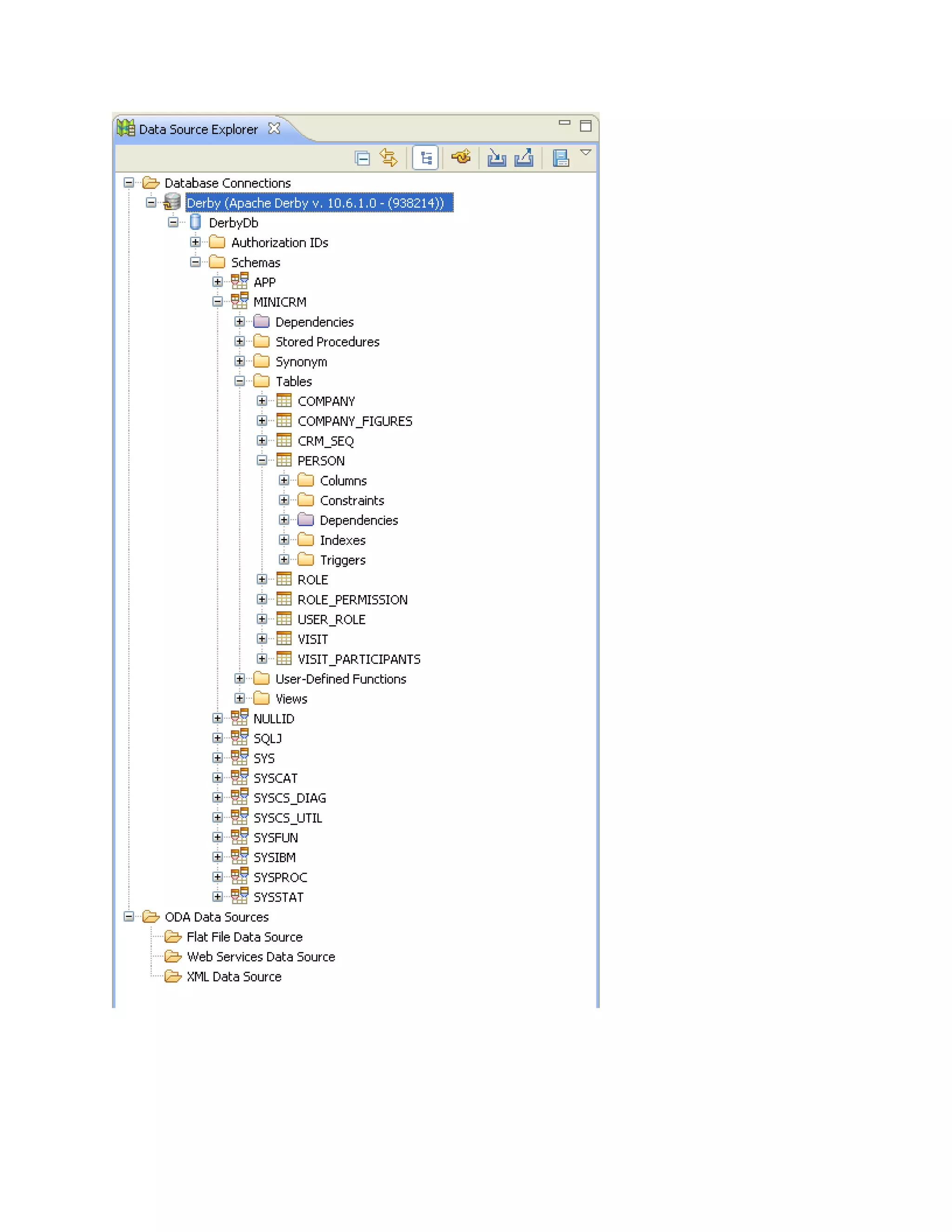The image size is (952, 1232).
Task: Select the Data Source Explorer tab
Action: point(198,129)
